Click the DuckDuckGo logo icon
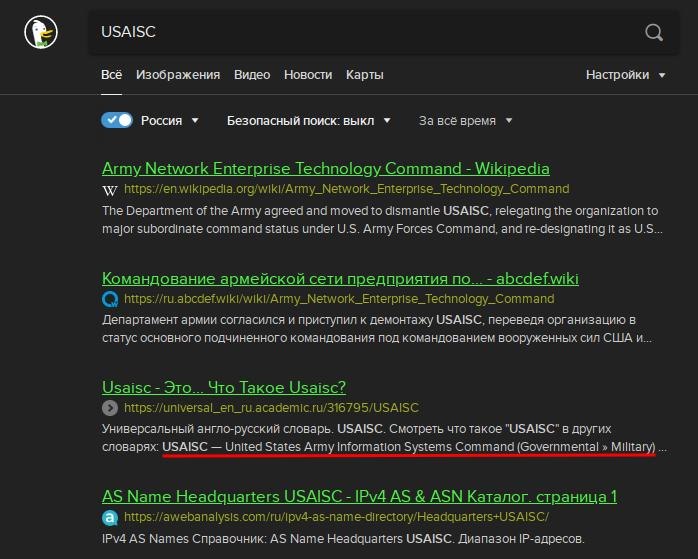 pyautogui.click(x=41, y=32)
